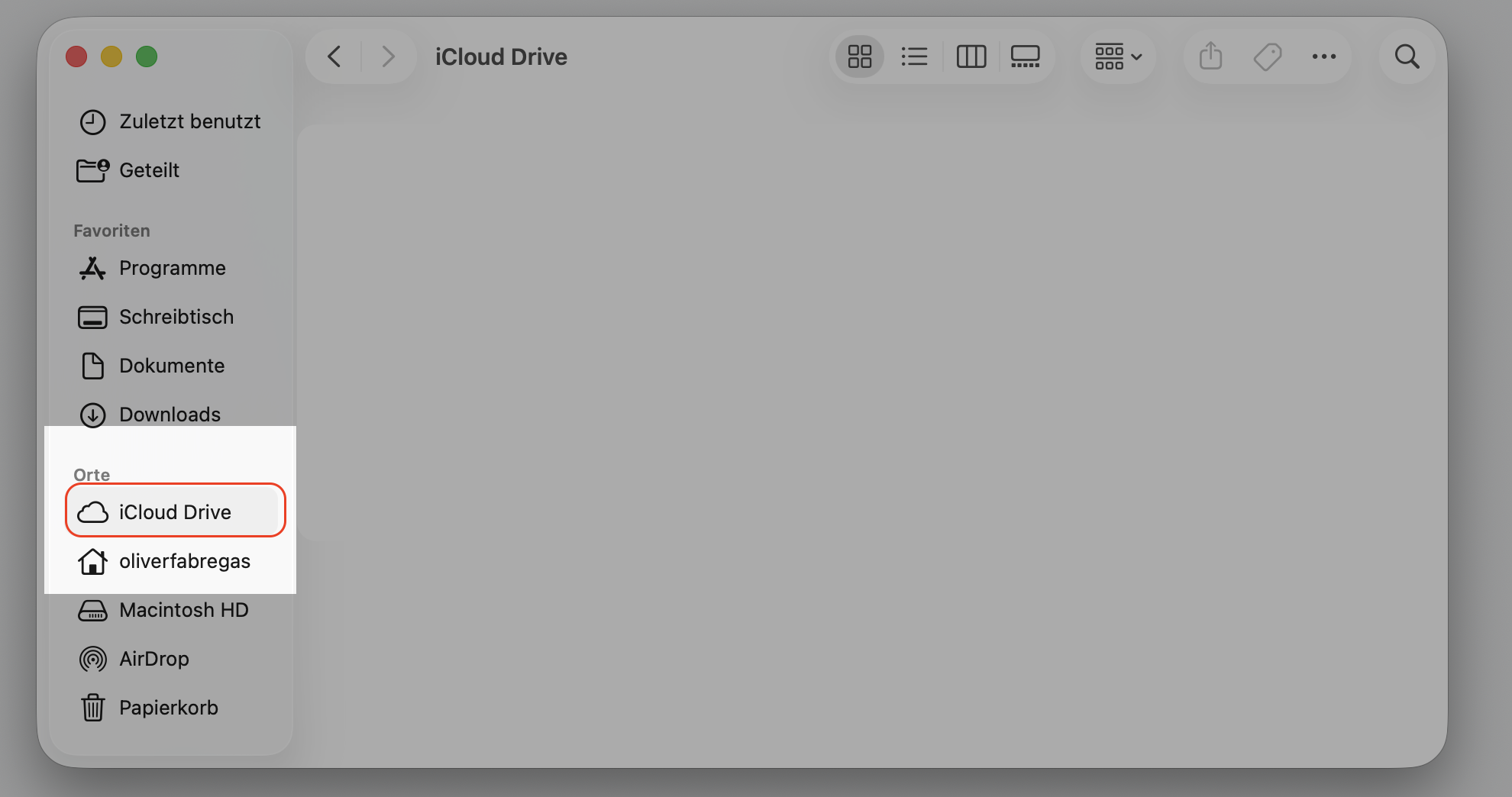Image resolution: width=1512 pixels, height=797 pixels.
Task: Switch to list view
Action: [x=914, y=56]
